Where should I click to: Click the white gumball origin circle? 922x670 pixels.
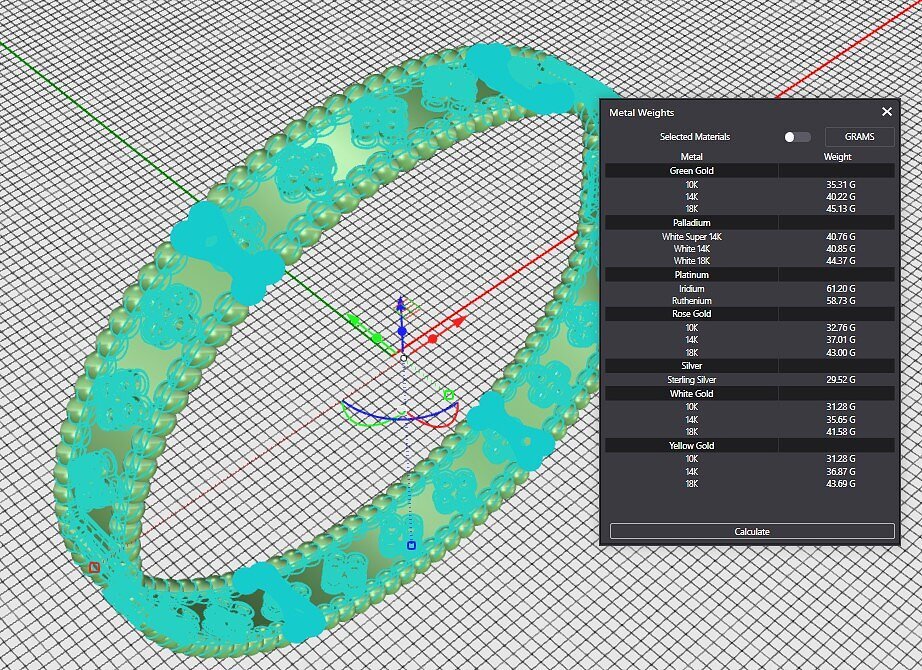(402, 357)
